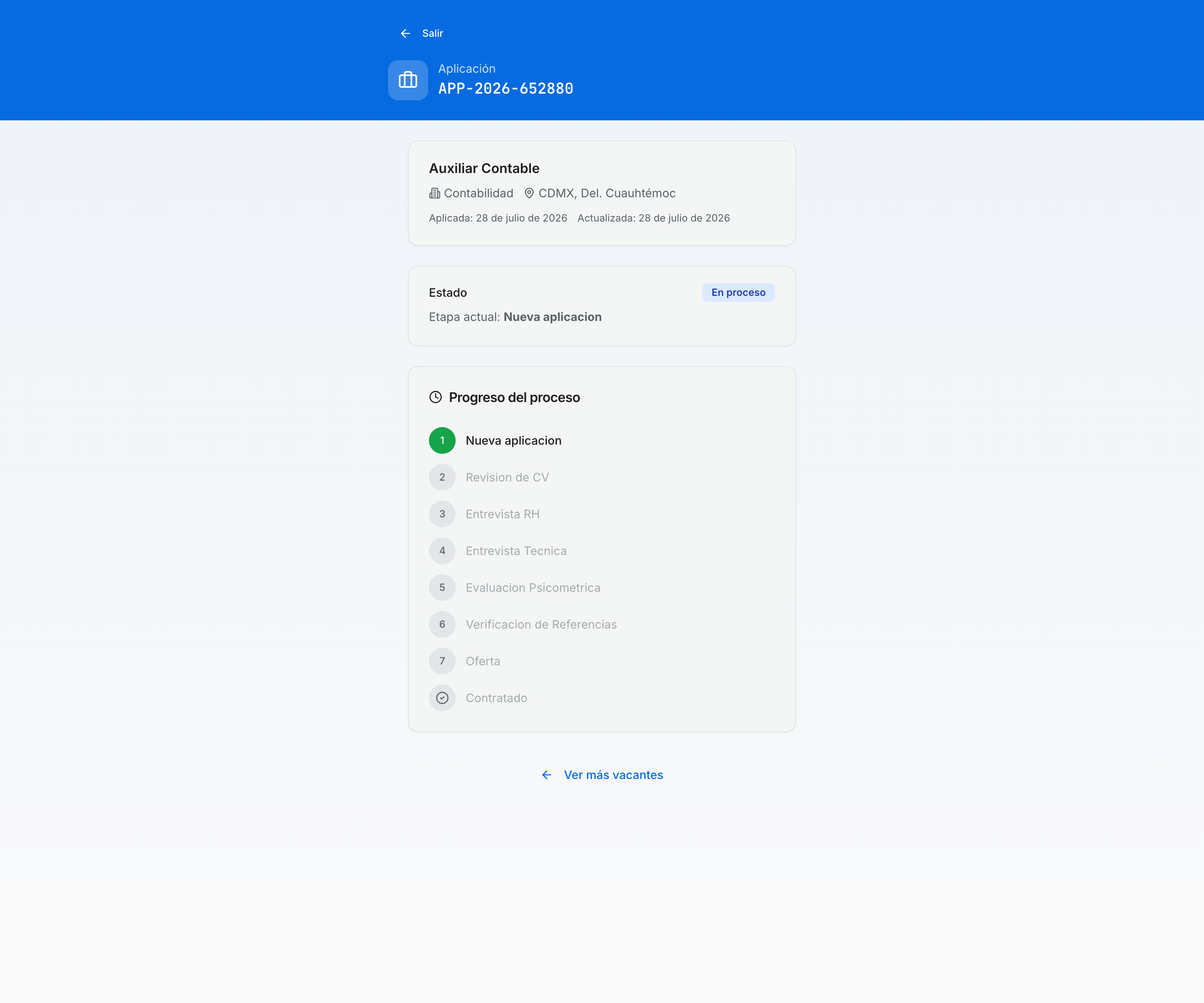
Task: Click the Estado heading
Action: point(448,293)
